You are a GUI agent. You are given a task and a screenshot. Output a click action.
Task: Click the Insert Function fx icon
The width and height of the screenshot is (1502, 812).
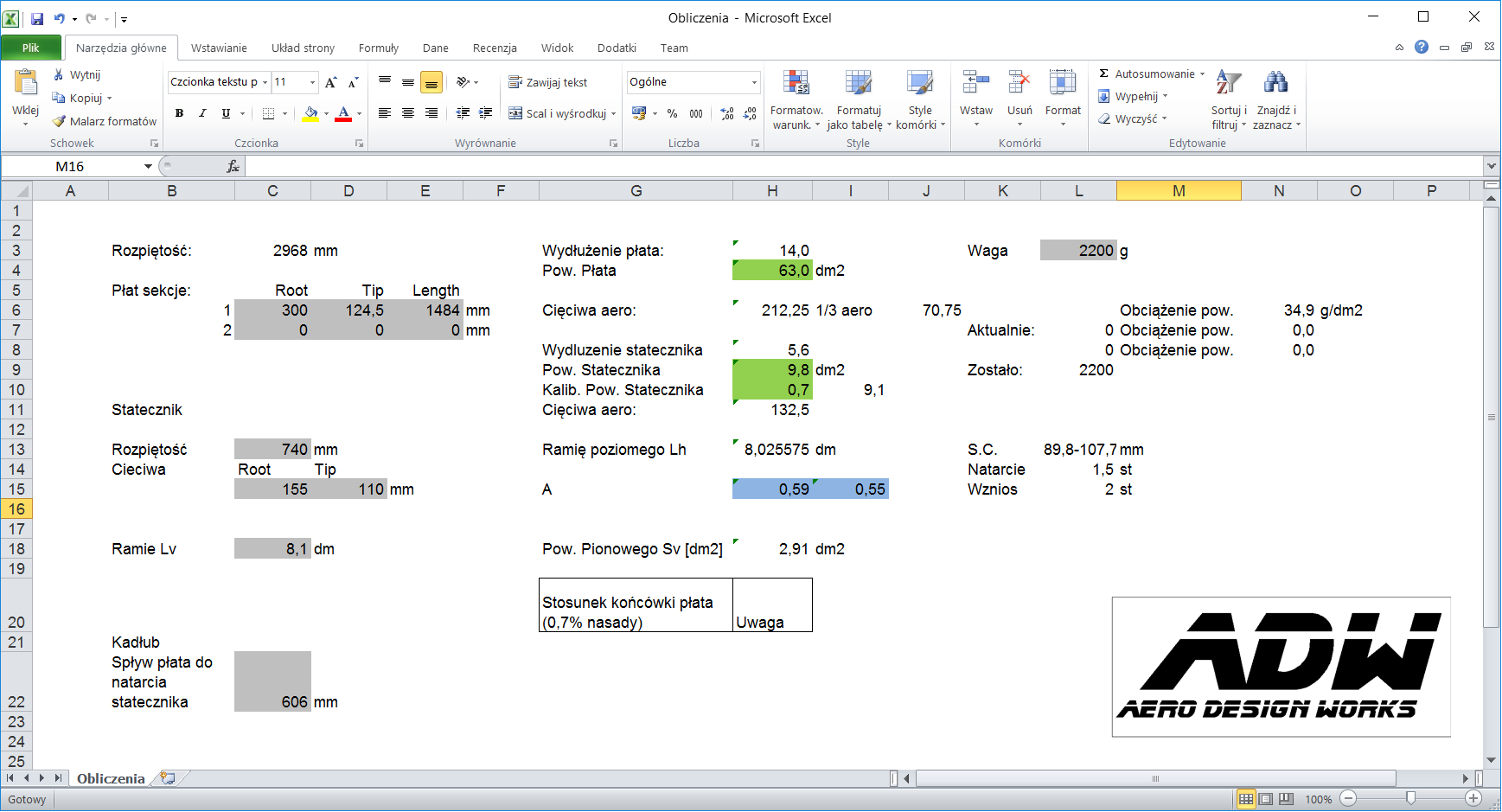(x=233, y=166)
